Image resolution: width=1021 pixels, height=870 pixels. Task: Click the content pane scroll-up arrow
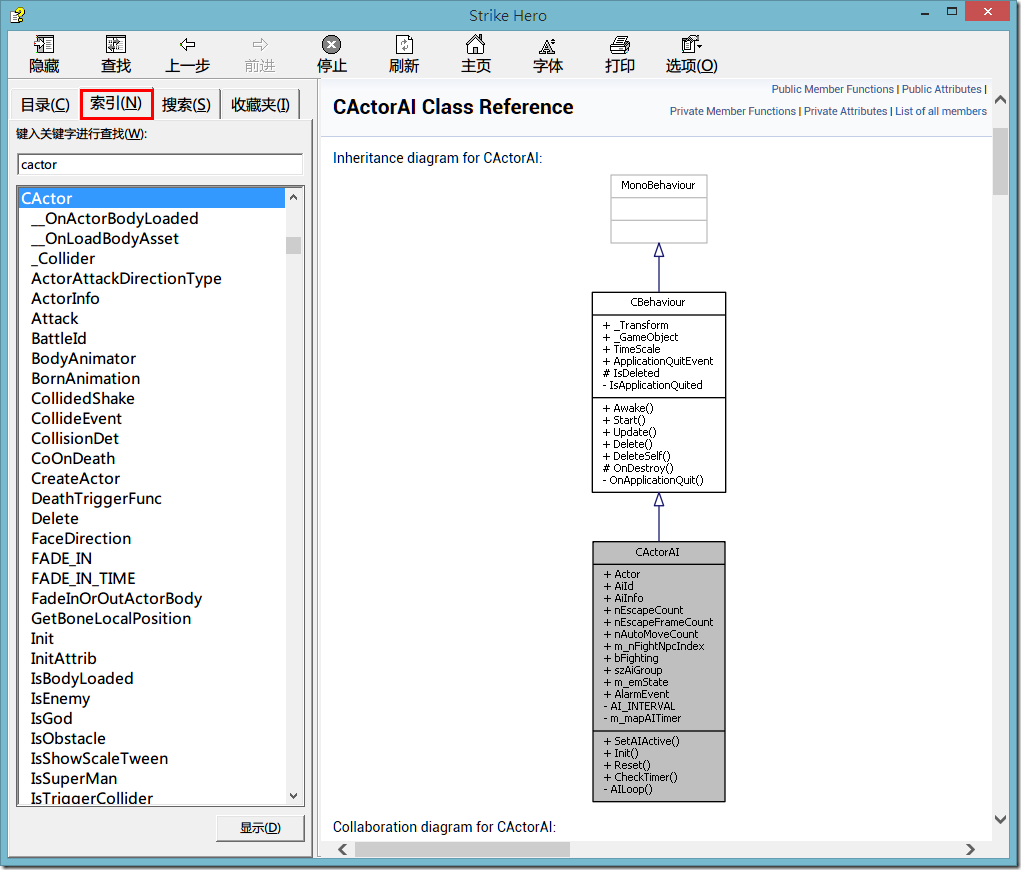[x=1001, y=100]
